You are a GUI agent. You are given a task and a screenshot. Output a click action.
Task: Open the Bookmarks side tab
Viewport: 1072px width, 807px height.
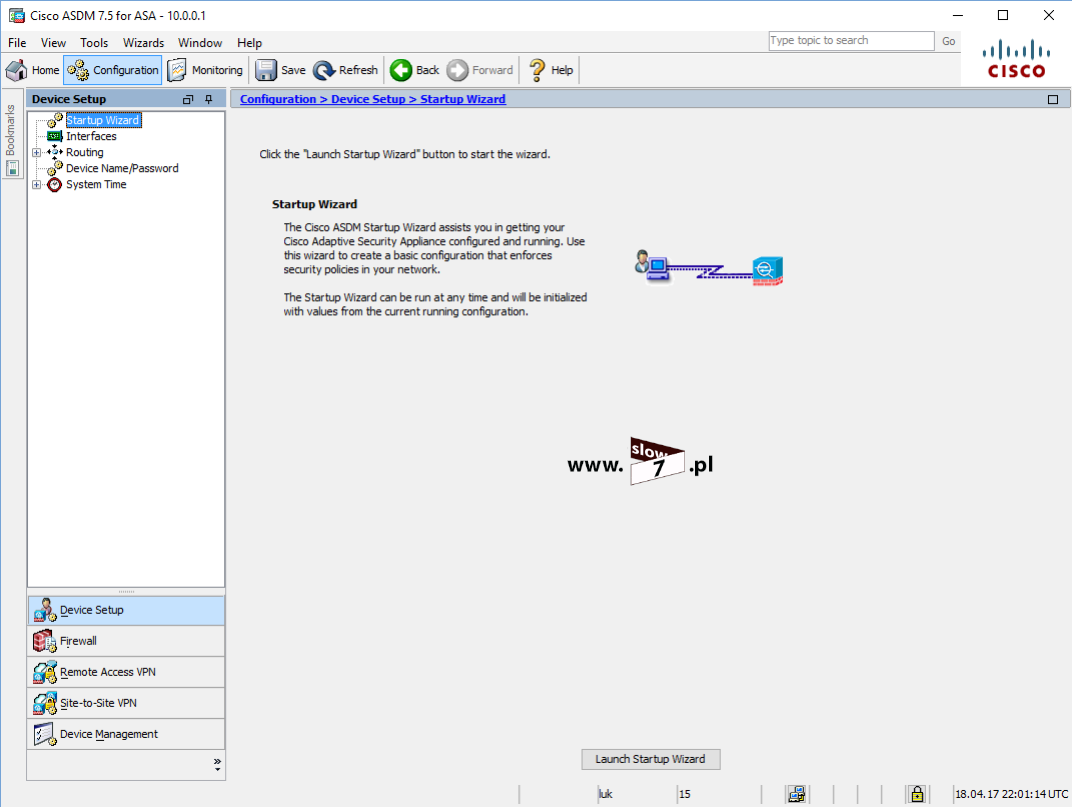(10, 133)
